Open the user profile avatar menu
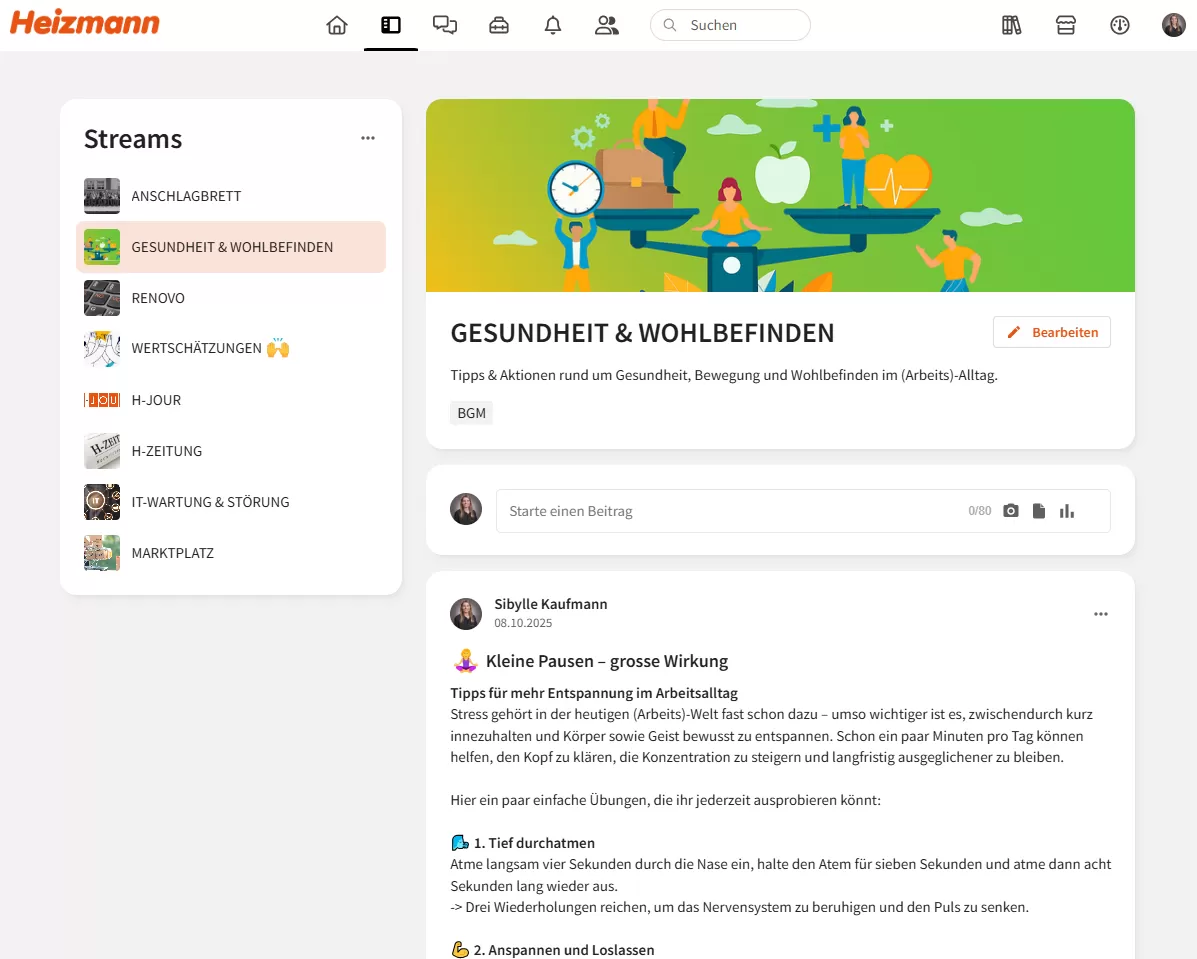This screenshot has height=959, width=1197. pyautogui.click(x=1173, y=25)
